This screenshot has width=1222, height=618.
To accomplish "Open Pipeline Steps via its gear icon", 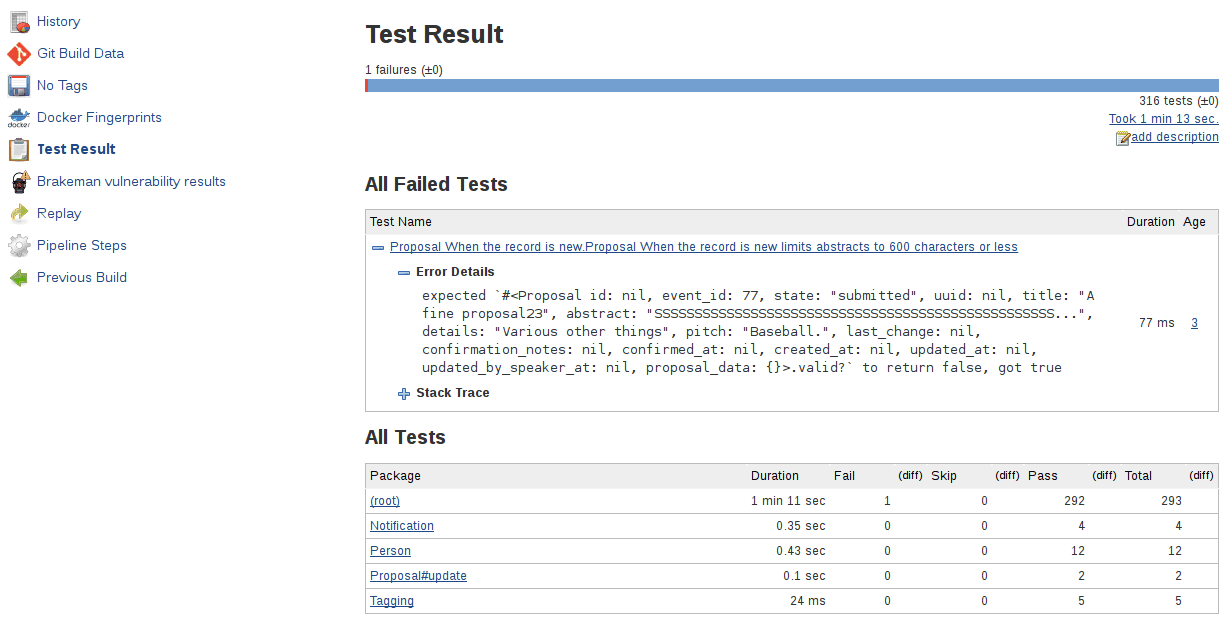I will pos(18,245).
